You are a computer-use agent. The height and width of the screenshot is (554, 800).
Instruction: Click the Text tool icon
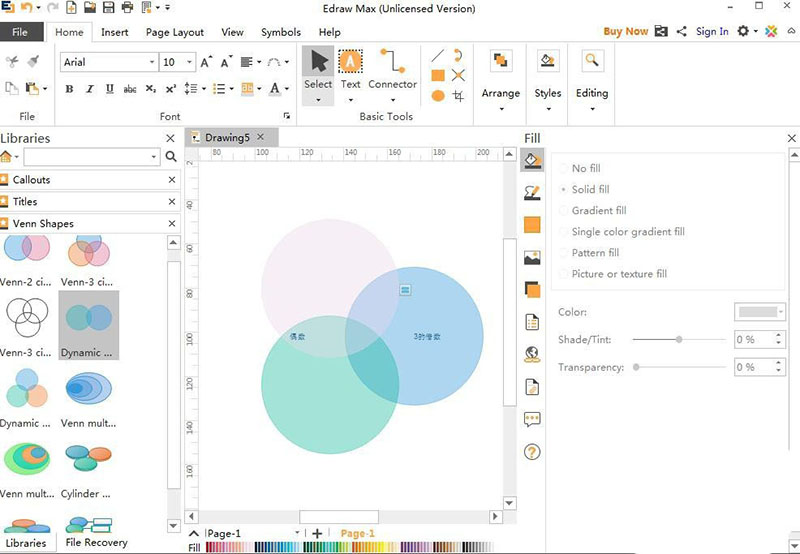click(350, 68)
